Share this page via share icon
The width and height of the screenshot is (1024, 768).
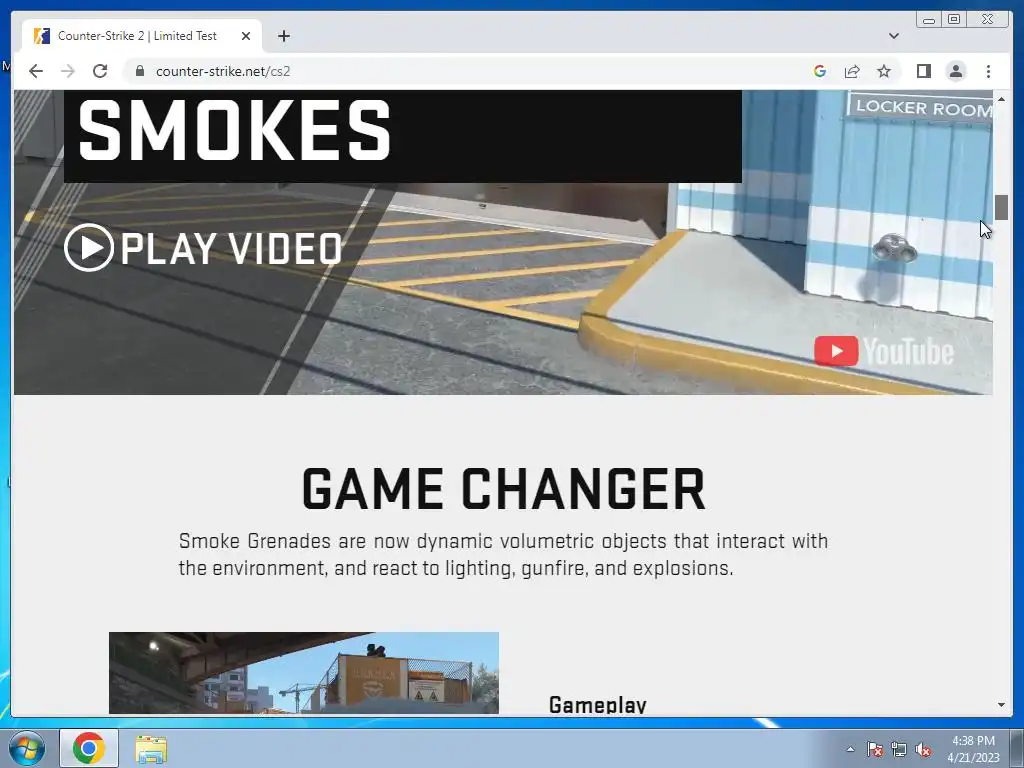[852, 71]
